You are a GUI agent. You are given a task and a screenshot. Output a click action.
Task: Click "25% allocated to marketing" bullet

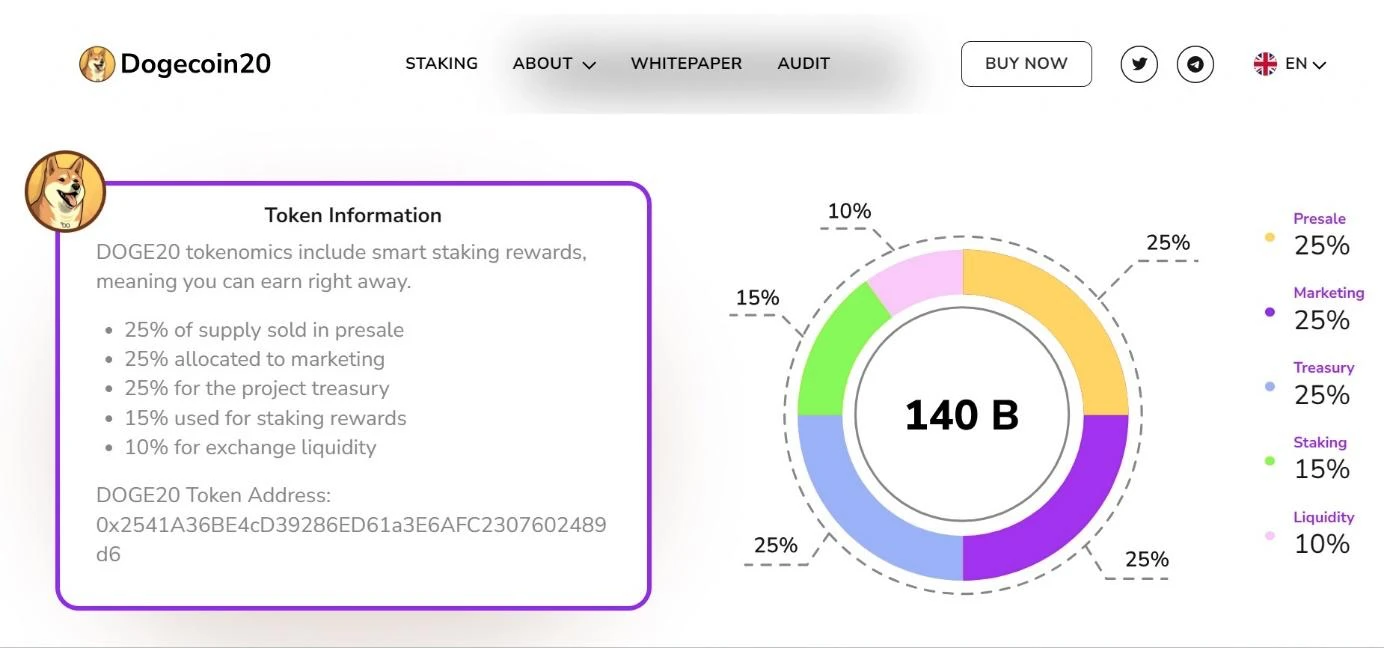[254, 359]
